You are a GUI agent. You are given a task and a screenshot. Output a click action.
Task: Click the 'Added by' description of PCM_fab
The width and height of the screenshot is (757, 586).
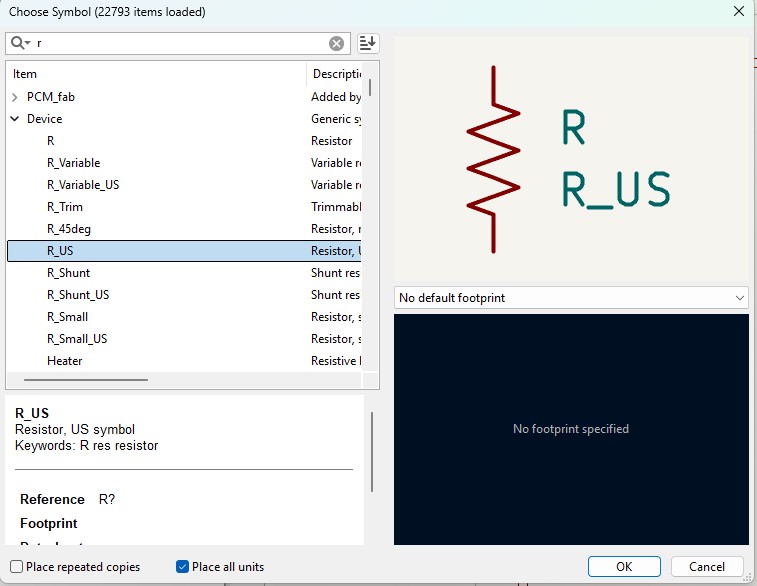point(336,97)
